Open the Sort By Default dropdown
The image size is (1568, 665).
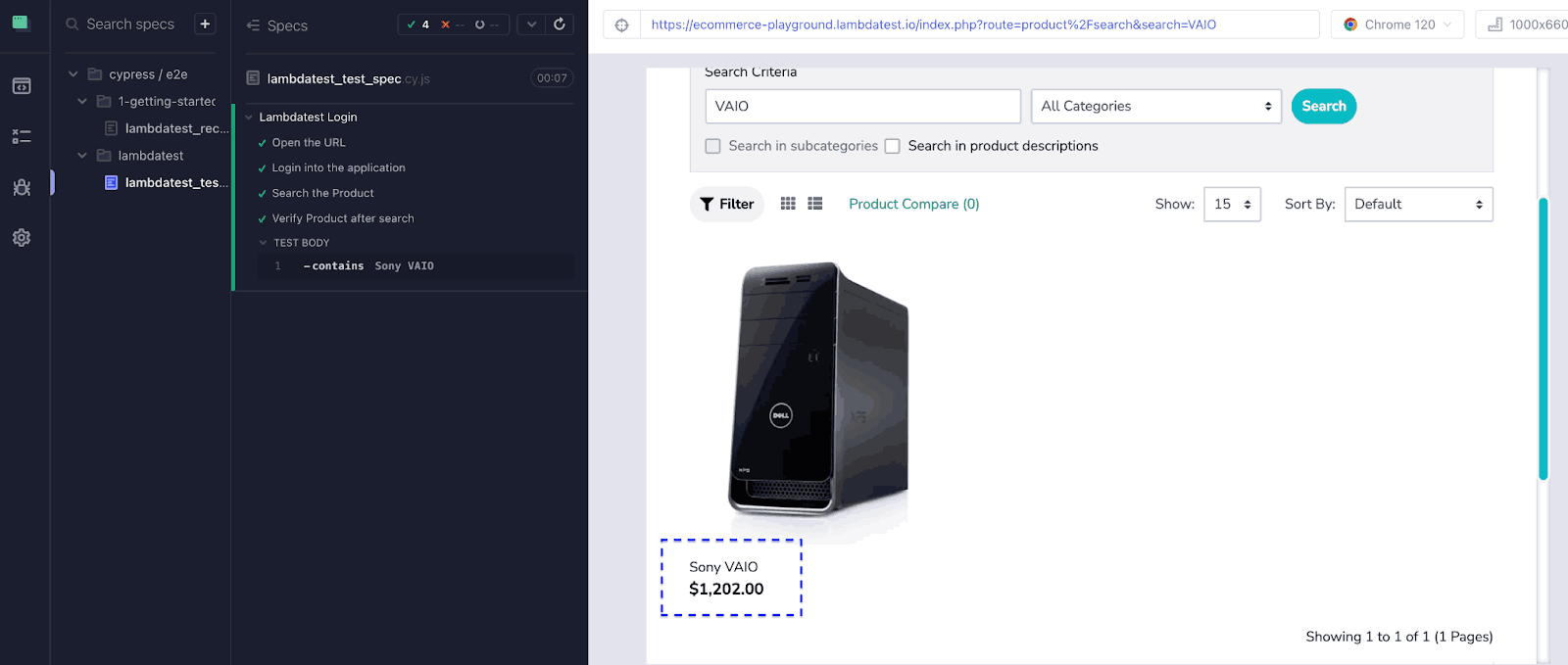pyautogui.click(x=1418, y=204)
